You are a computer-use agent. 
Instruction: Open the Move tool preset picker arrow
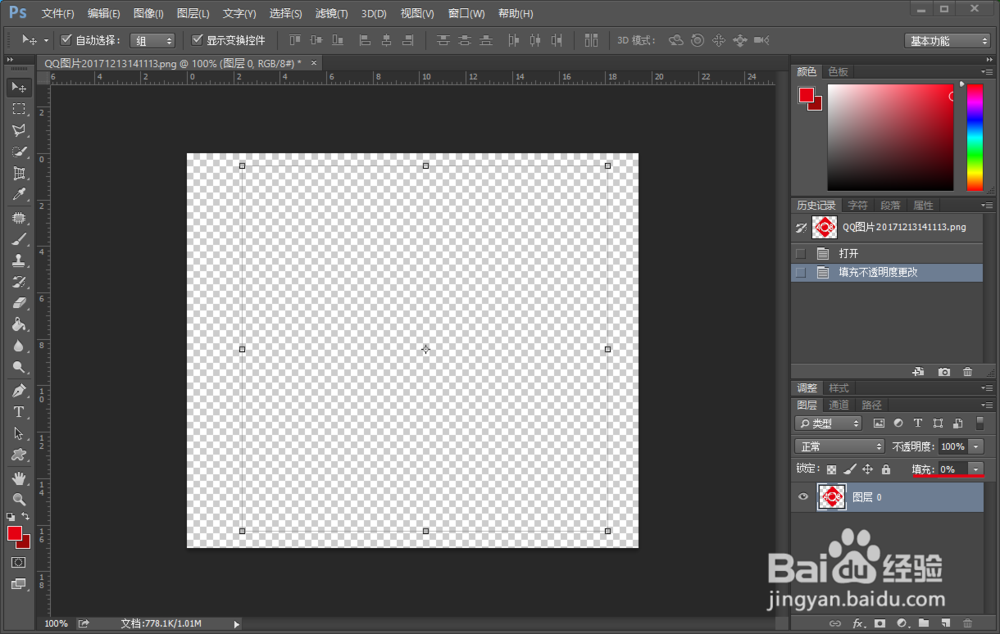coord(46,41)
